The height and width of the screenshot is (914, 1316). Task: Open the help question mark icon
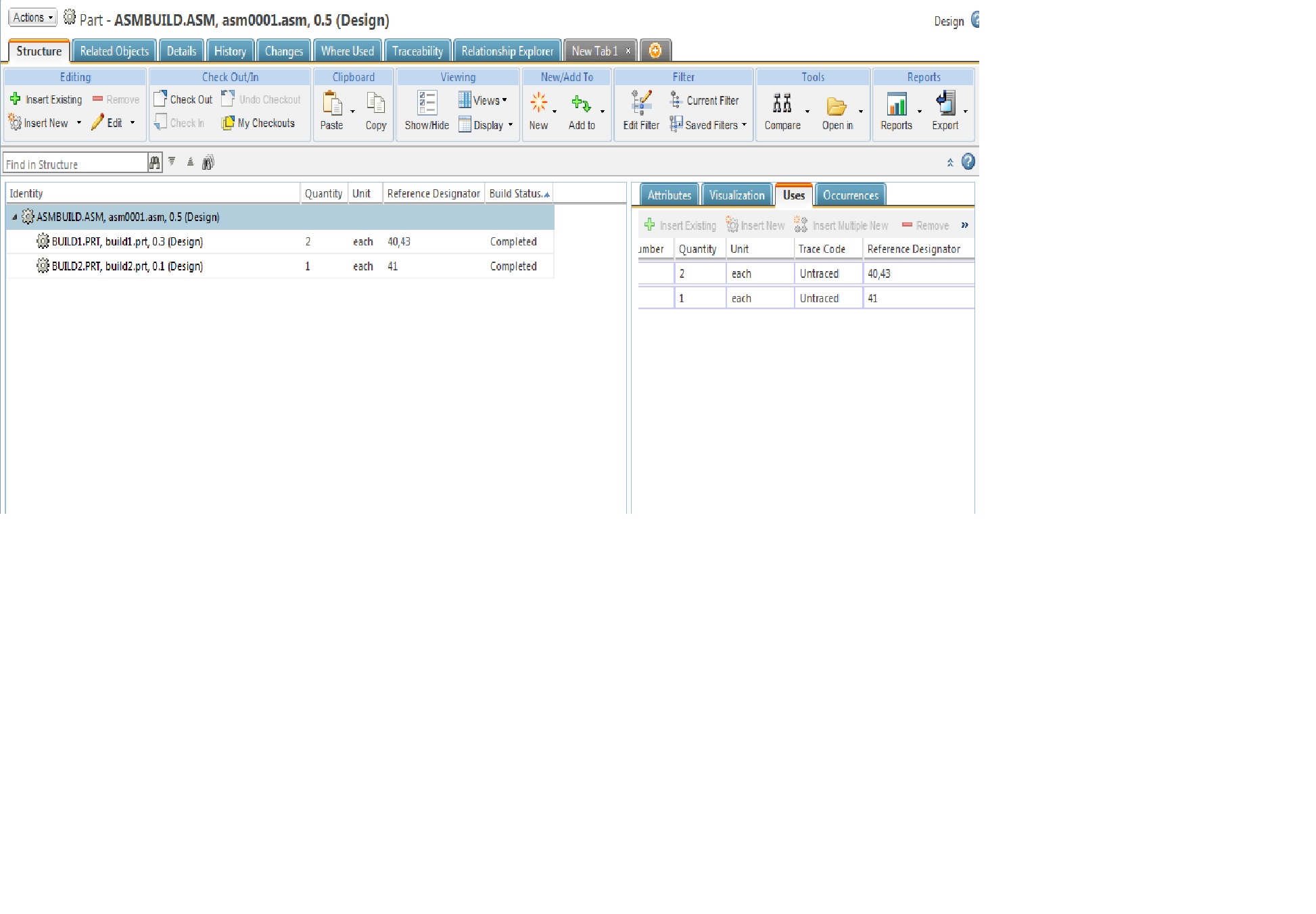[x=968, y=162]
